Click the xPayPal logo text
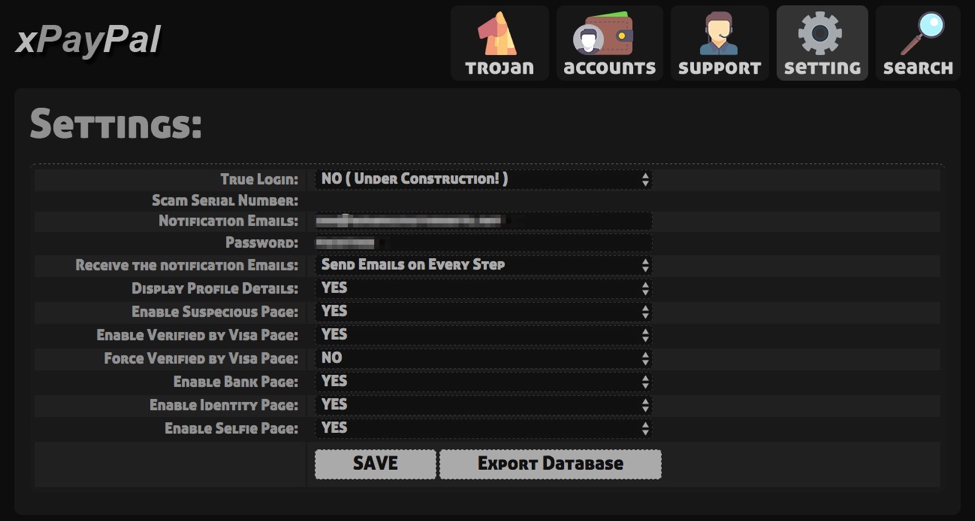The width and height of the screenshot is (975, 521). (x=88, y=40)
